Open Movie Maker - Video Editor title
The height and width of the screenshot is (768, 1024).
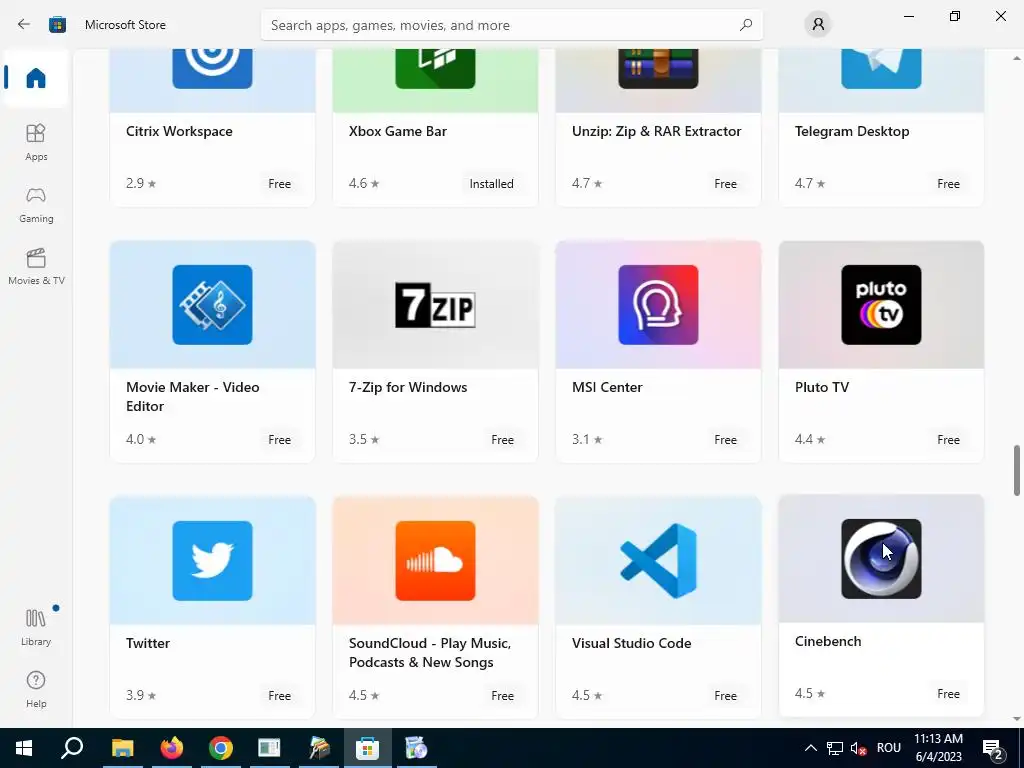click(193, 396)
